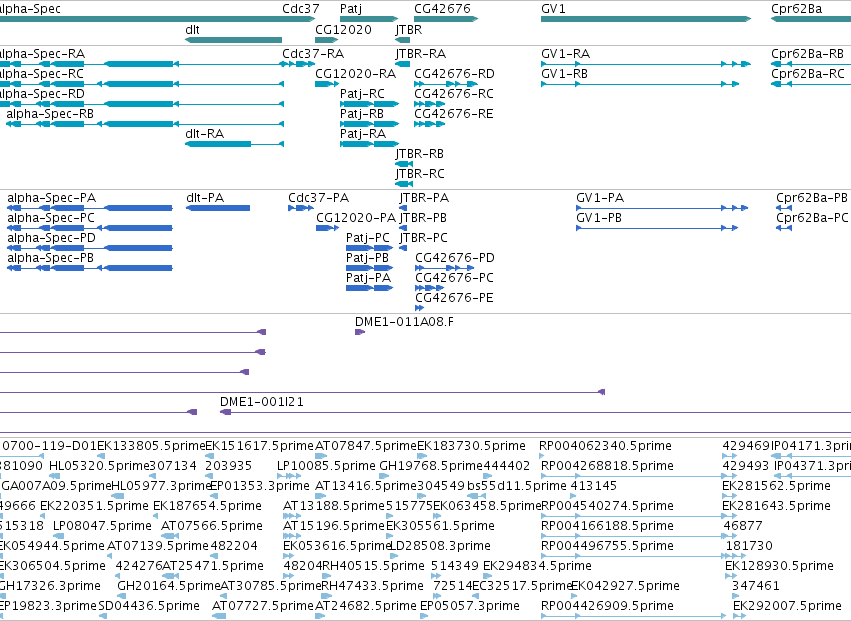
Task: Select protein Patj-PA label
Action: click(x=369, y=277)
